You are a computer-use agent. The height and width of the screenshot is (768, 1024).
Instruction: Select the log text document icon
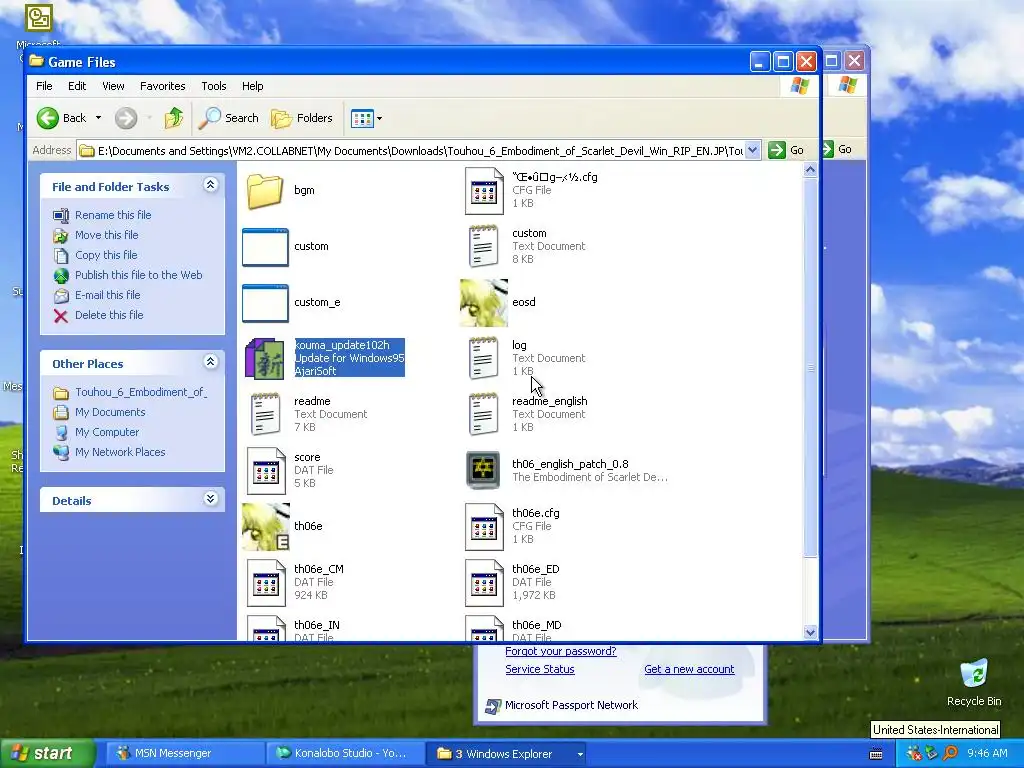point(484,358)
